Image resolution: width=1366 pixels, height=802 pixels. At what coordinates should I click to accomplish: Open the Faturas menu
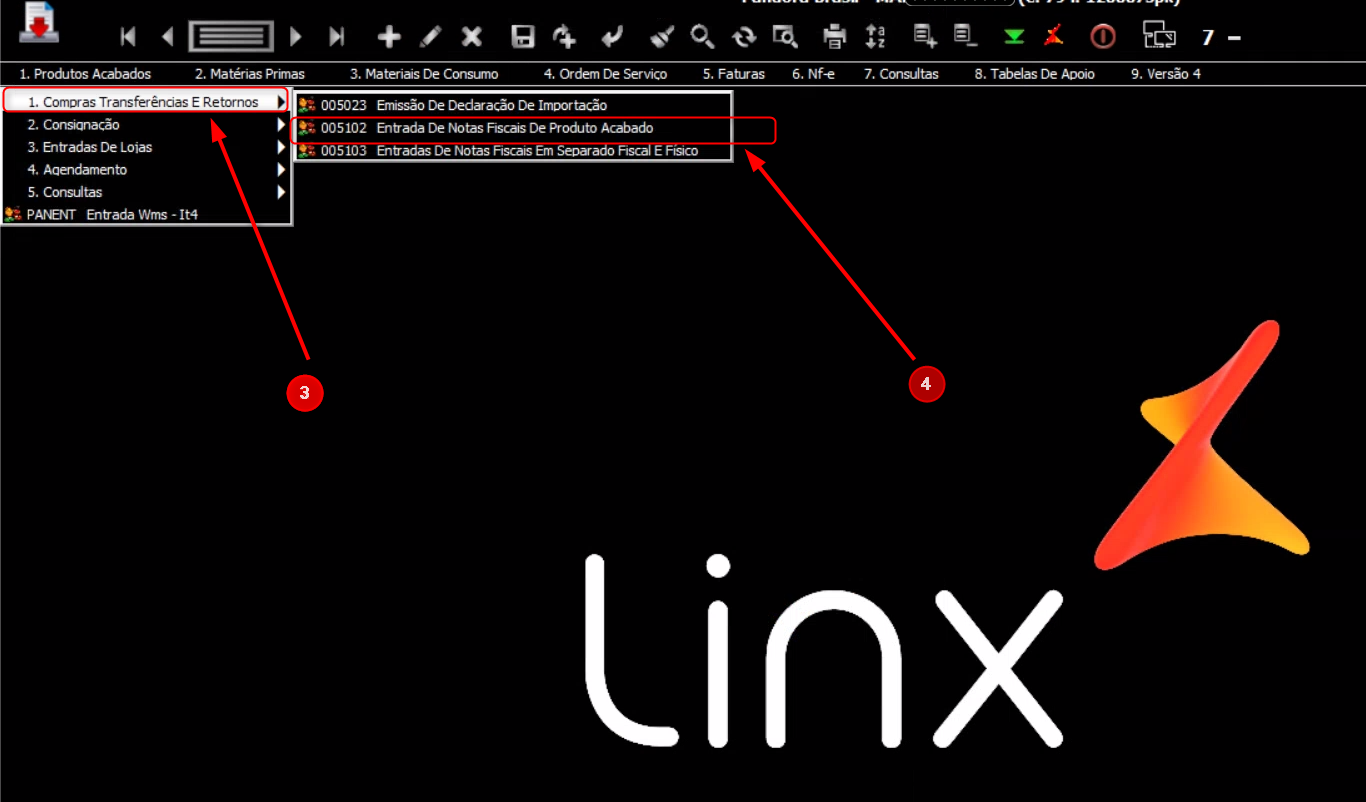[x=733, y=74]
